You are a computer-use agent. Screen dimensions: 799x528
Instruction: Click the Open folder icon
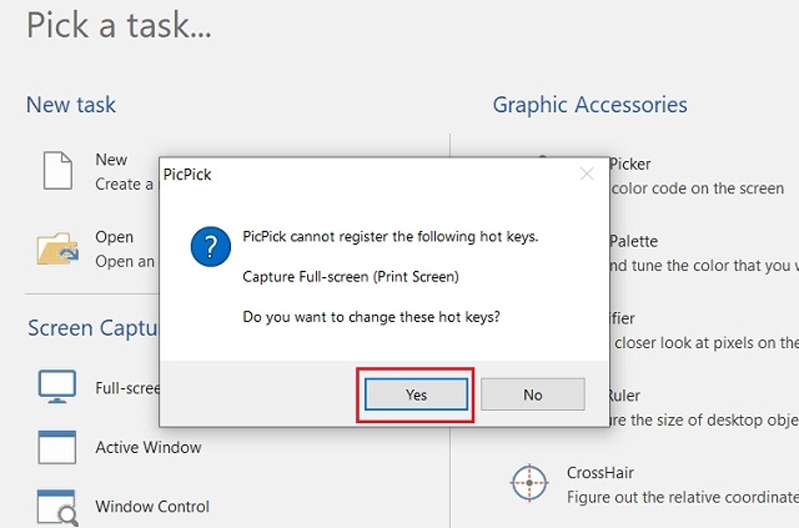pos(58,249)
